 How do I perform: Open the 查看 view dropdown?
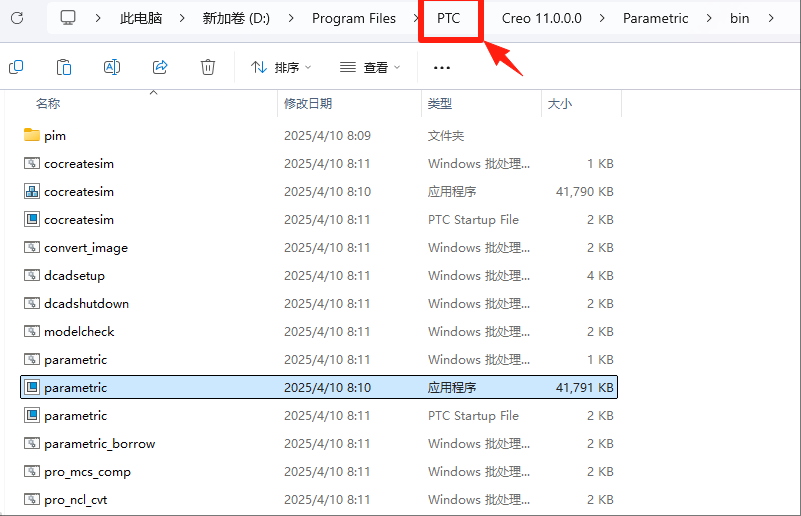click(x=370, y=67)
